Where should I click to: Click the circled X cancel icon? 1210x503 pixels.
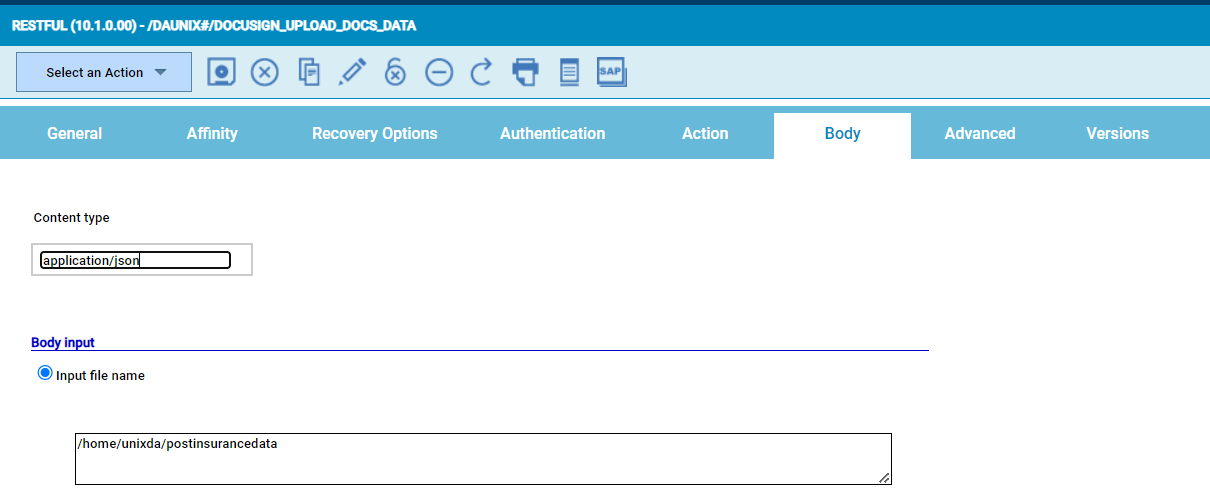264,72
